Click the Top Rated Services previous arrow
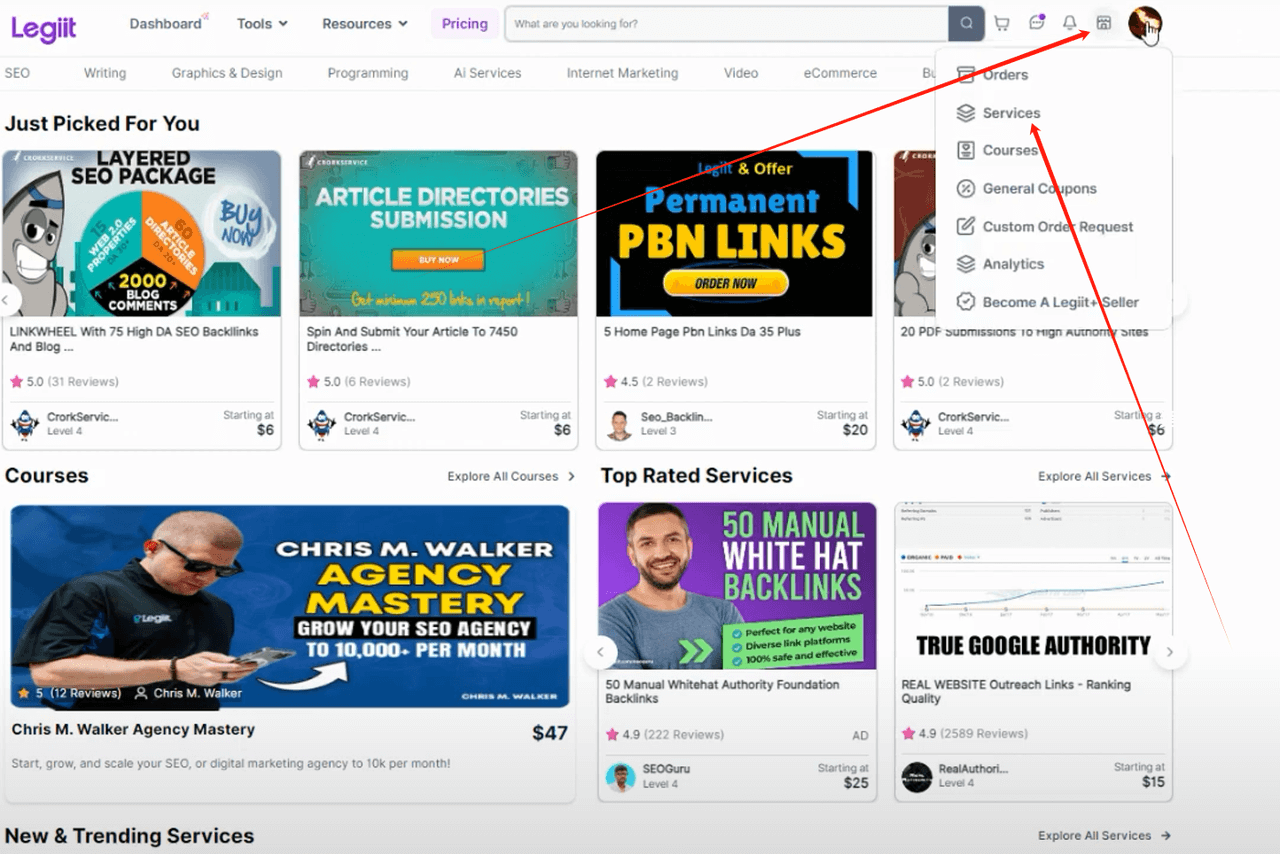1280x854 pixels. click(x=600, y=652)
